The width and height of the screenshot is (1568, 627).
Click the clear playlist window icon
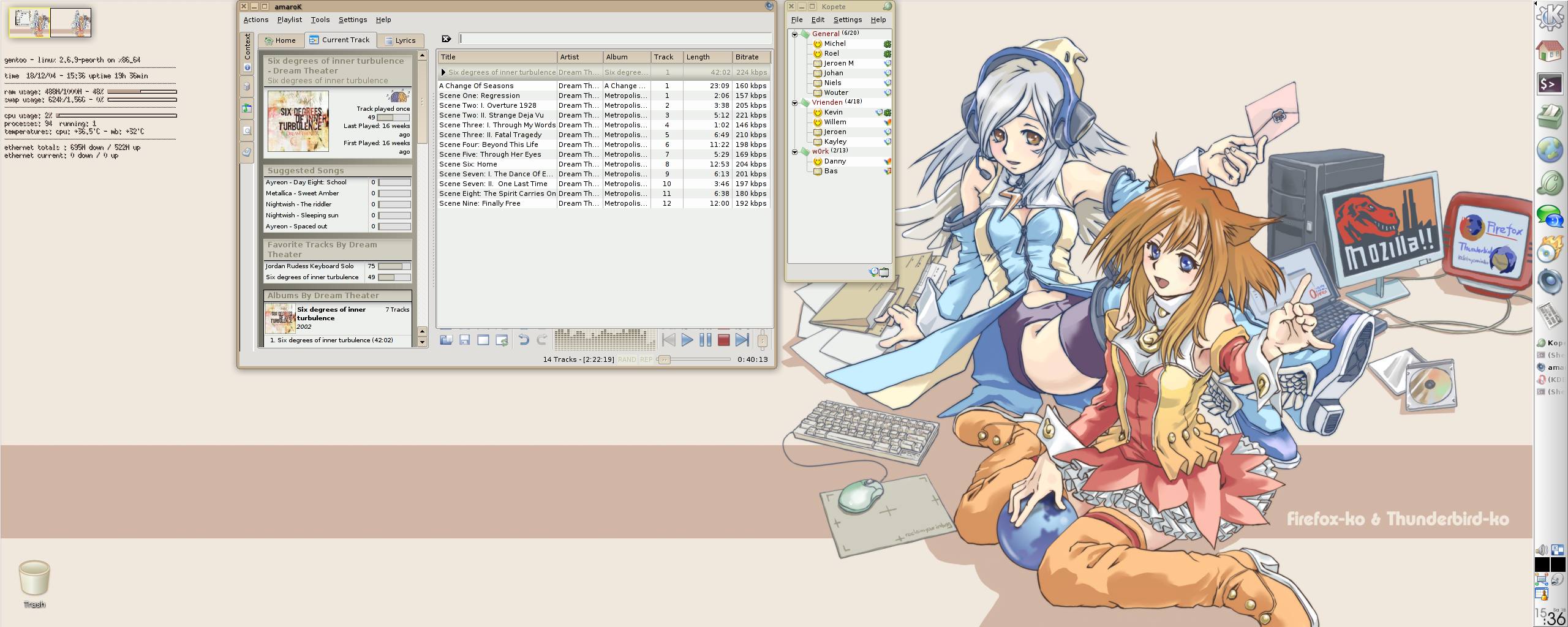click(x=483, y=340)
